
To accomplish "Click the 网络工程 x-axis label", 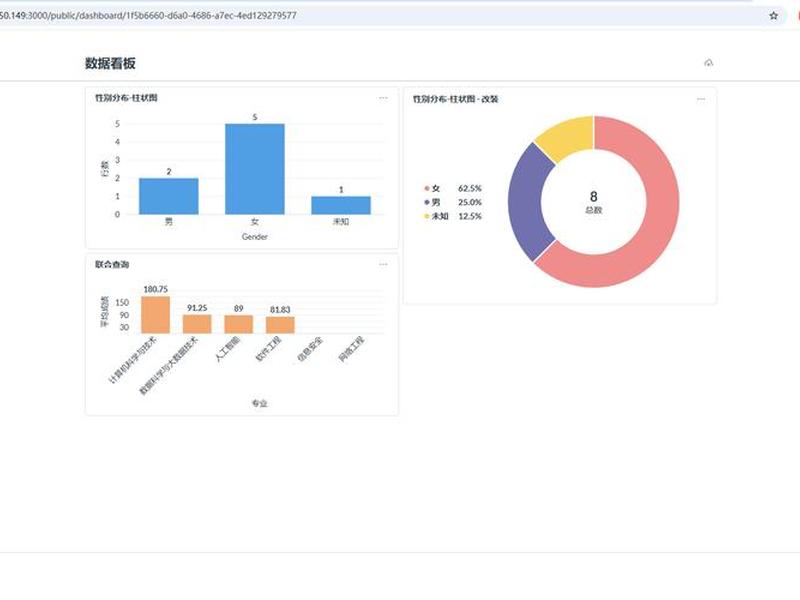I will [x=352, y=349].
